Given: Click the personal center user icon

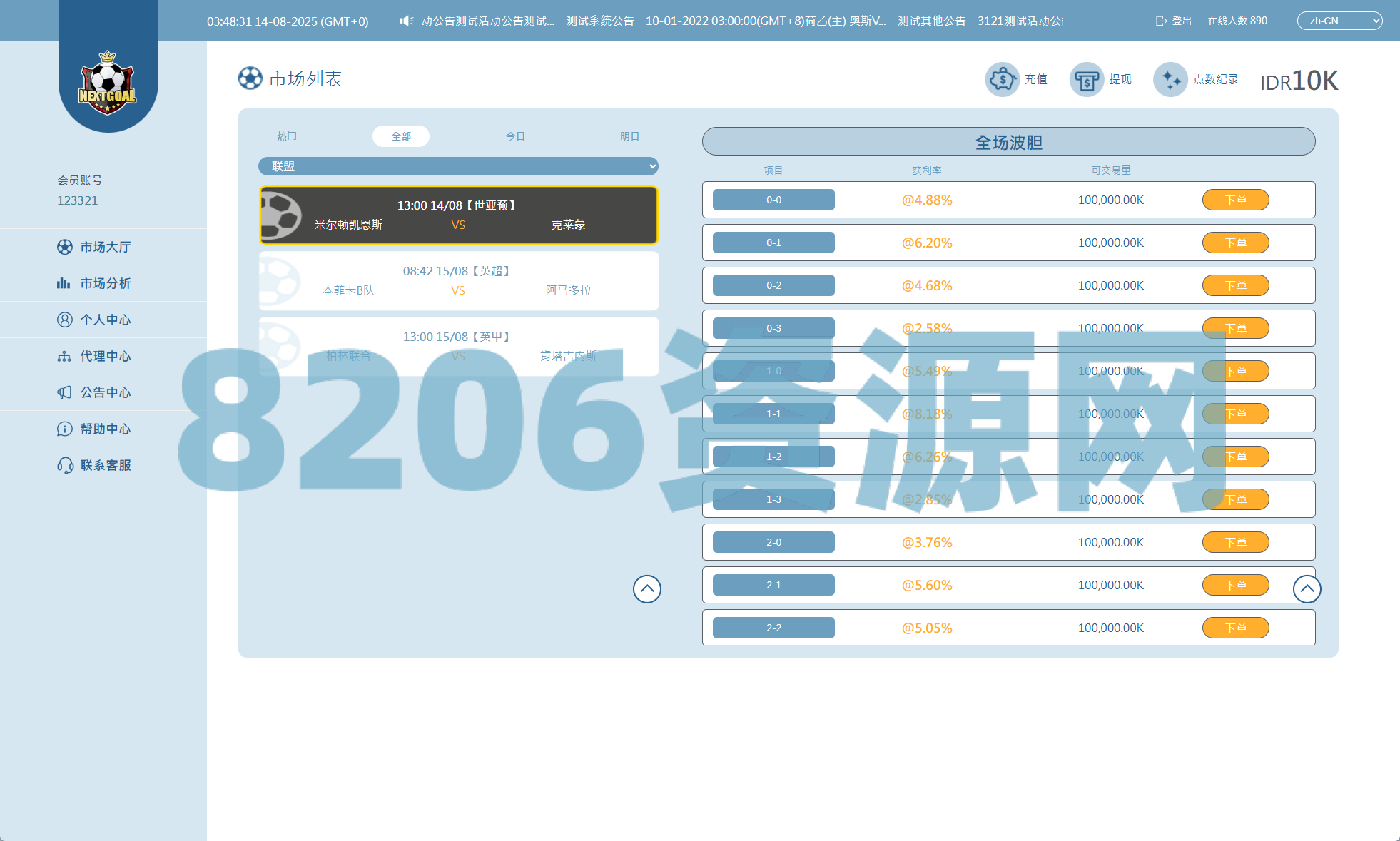Looking at the screenshot, I should [65, 320].
